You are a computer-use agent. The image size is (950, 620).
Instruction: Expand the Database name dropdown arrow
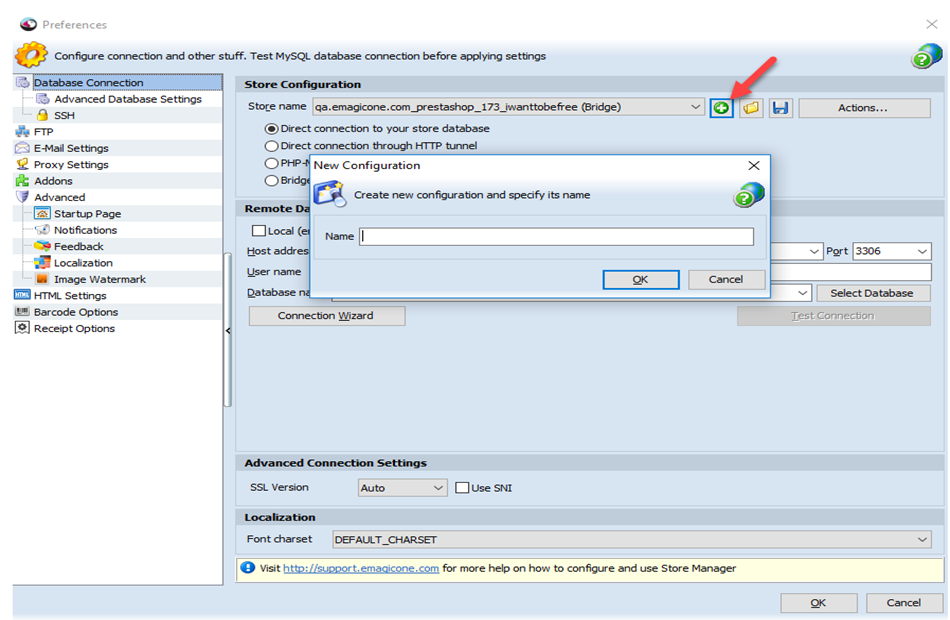[803, 293]
